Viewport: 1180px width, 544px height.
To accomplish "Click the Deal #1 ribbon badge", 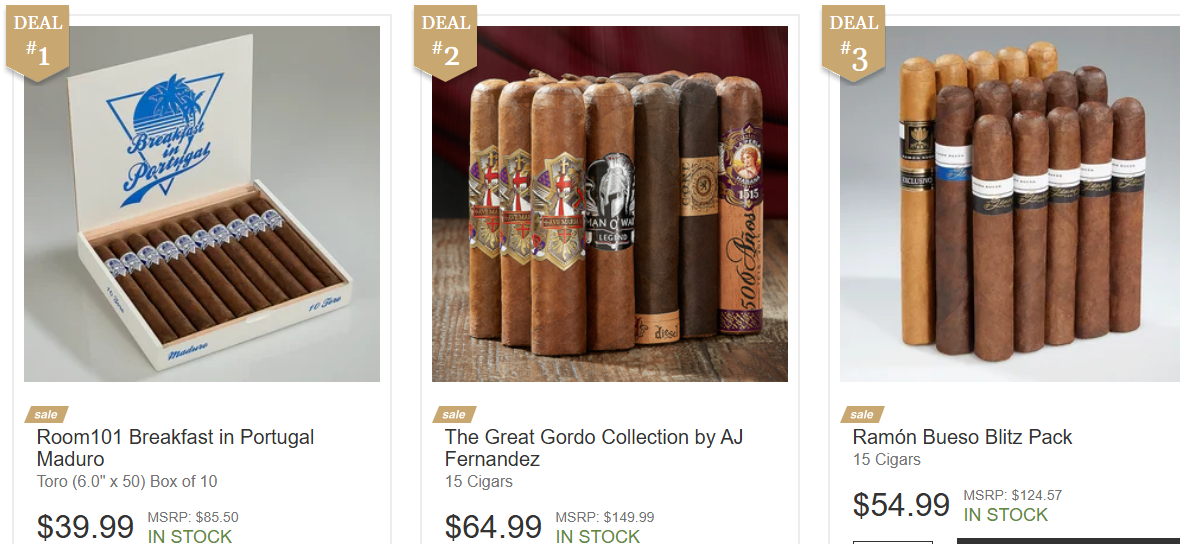I will (x=38, y=42).
